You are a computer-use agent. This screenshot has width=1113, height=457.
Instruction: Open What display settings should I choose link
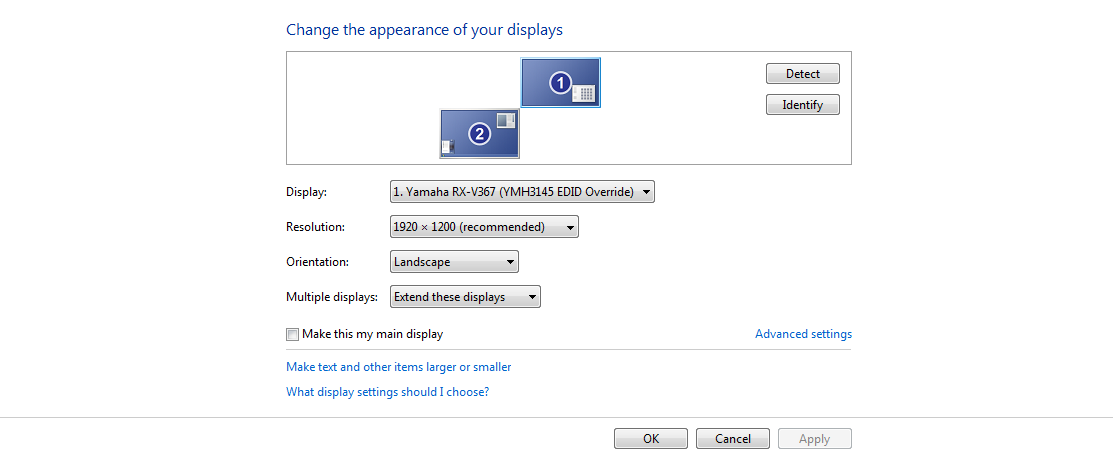[388, 392]
